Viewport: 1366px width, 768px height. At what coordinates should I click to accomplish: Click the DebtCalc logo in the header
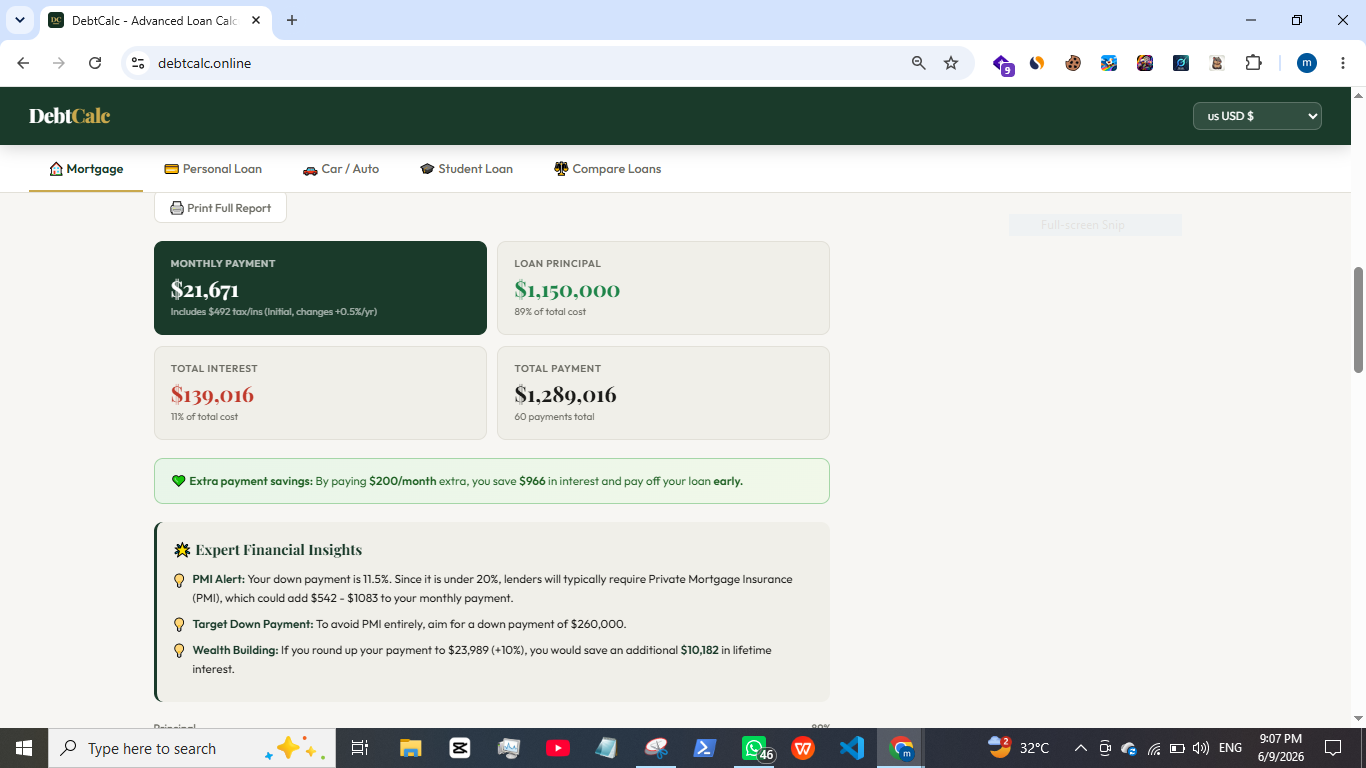coord(69,116)
